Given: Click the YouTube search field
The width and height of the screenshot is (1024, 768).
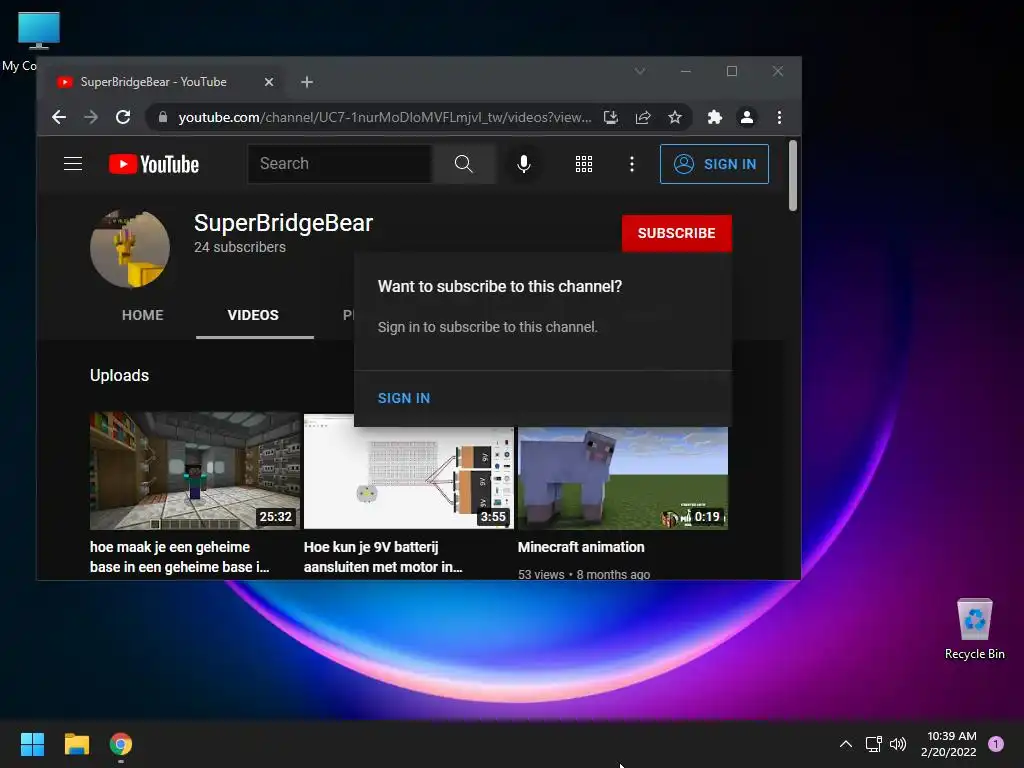Looking at the screenshot, I should 340,163.
